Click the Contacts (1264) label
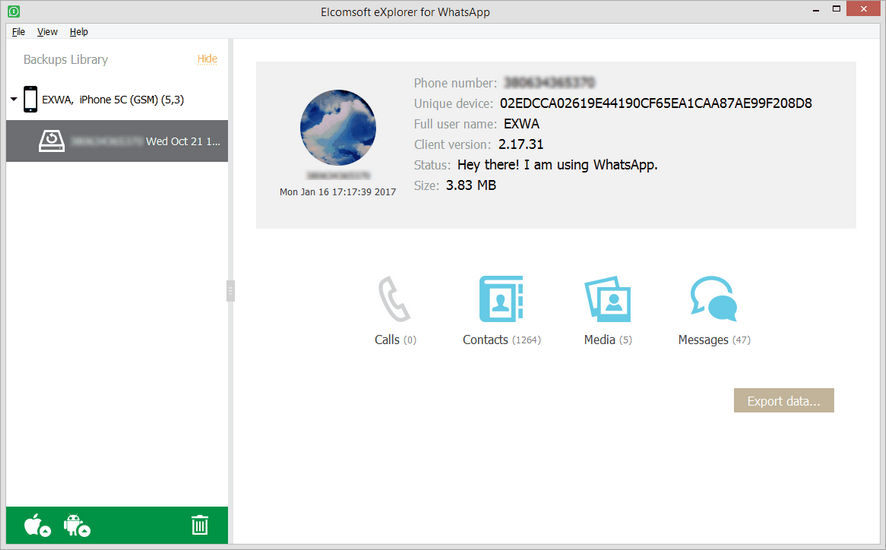The width and height of the screenshot is (886, 550). coord(501,340)
